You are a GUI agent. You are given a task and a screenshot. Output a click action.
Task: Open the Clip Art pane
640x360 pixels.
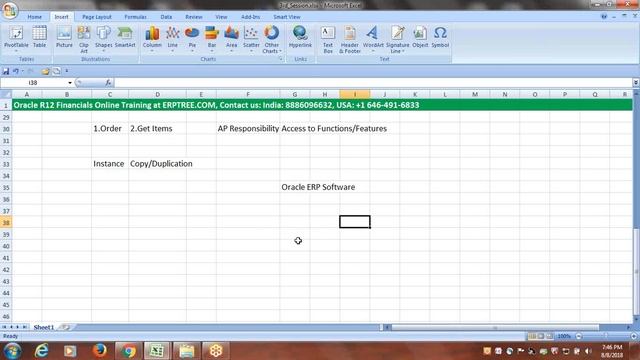(x=84, y=39)
